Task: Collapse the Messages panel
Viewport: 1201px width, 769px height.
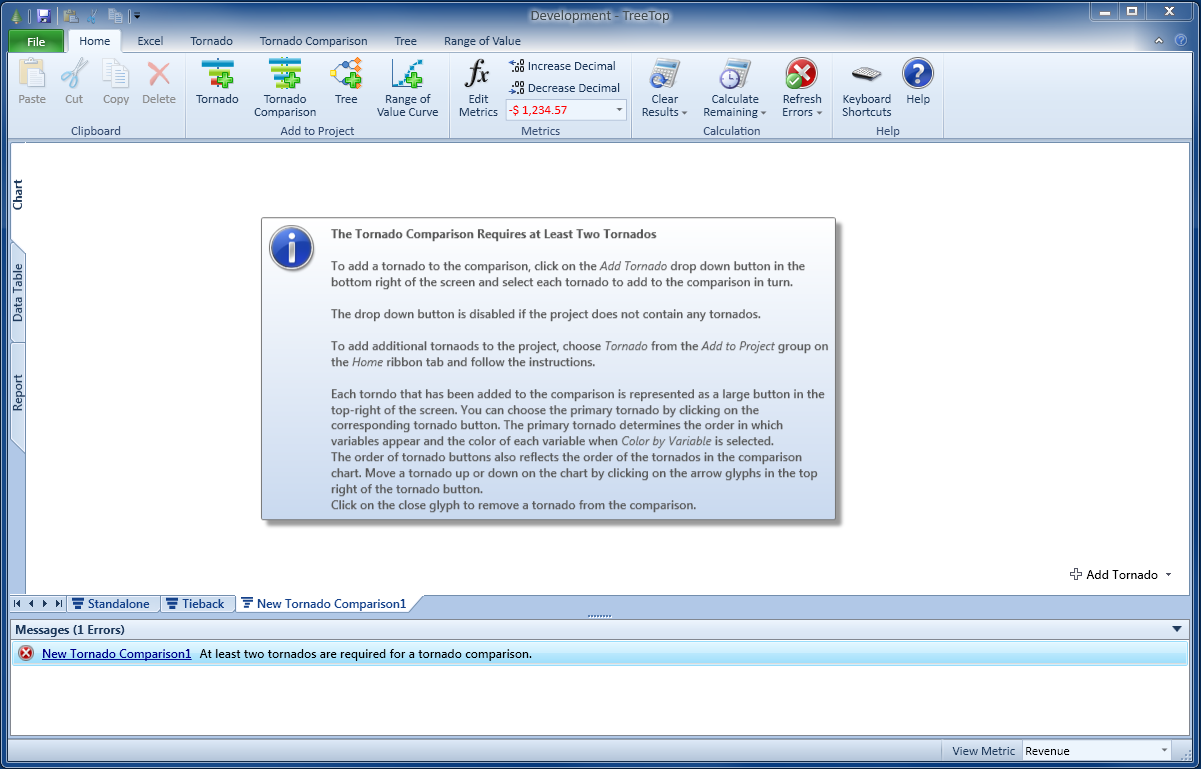Action: click(x=1176, y=629)
